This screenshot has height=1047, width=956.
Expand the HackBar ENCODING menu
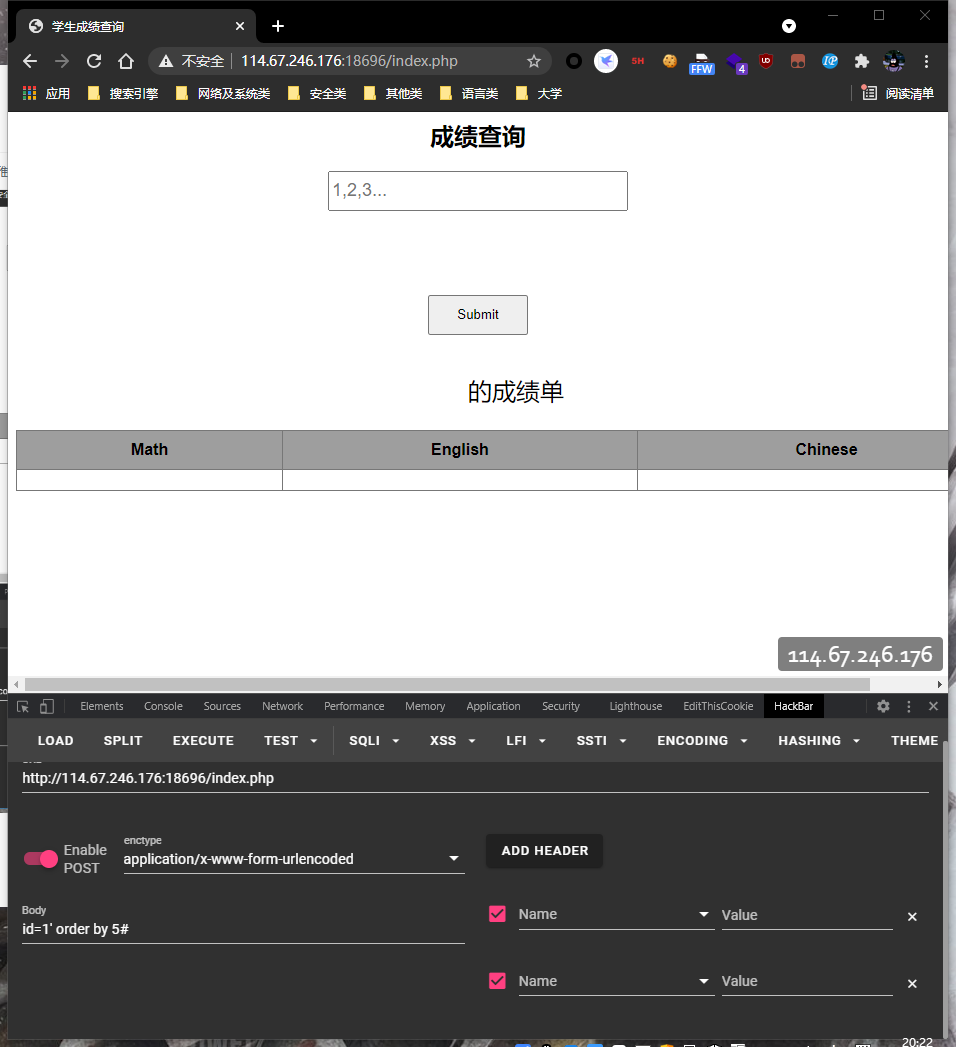click(702, 741)
